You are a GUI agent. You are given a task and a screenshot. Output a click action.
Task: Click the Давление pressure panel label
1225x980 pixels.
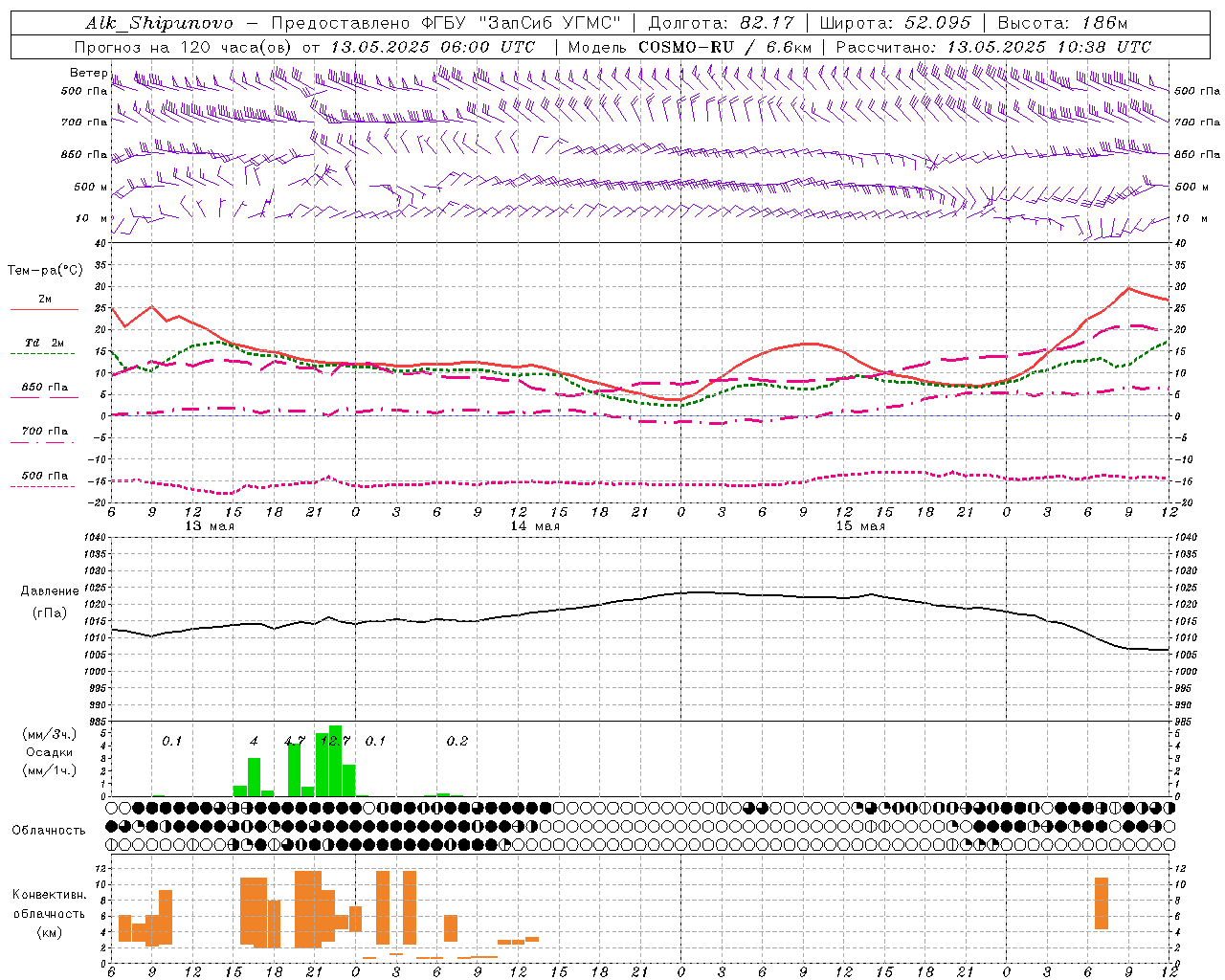[x=50, y=591]
